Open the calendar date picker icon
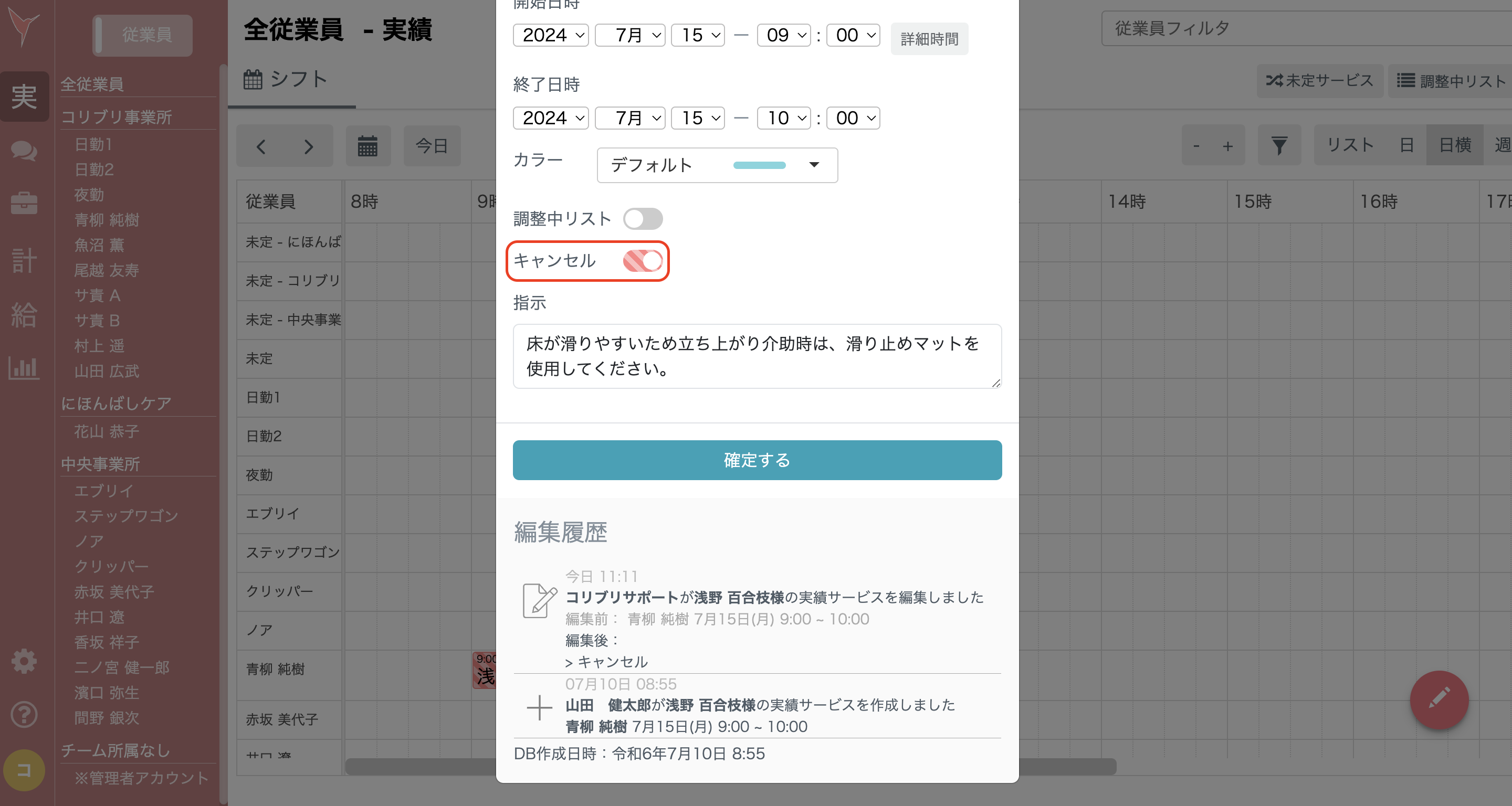1512x806 pixels. coord(368,146)
